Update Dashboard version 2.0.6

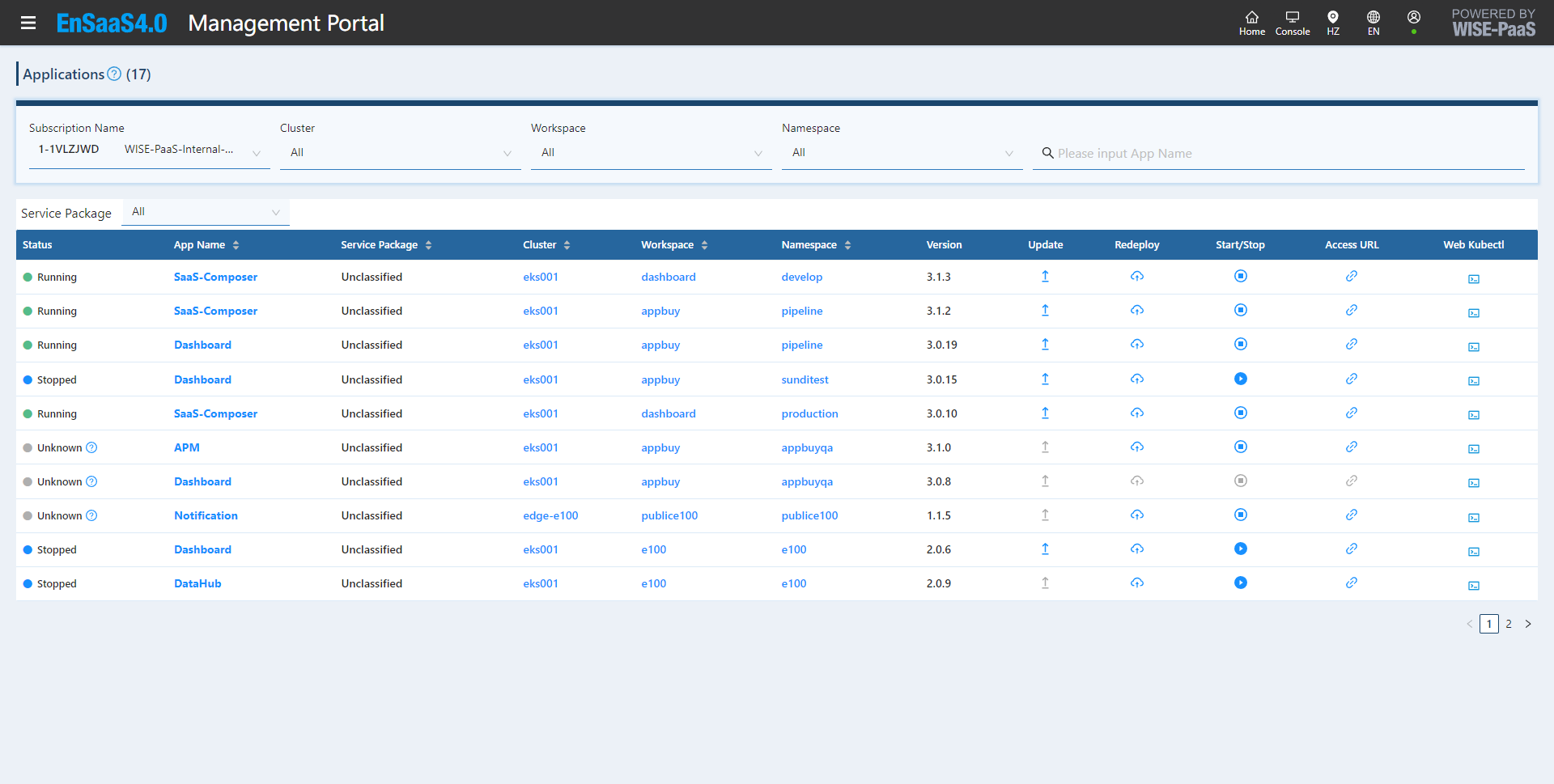[x=1045, y=549]
